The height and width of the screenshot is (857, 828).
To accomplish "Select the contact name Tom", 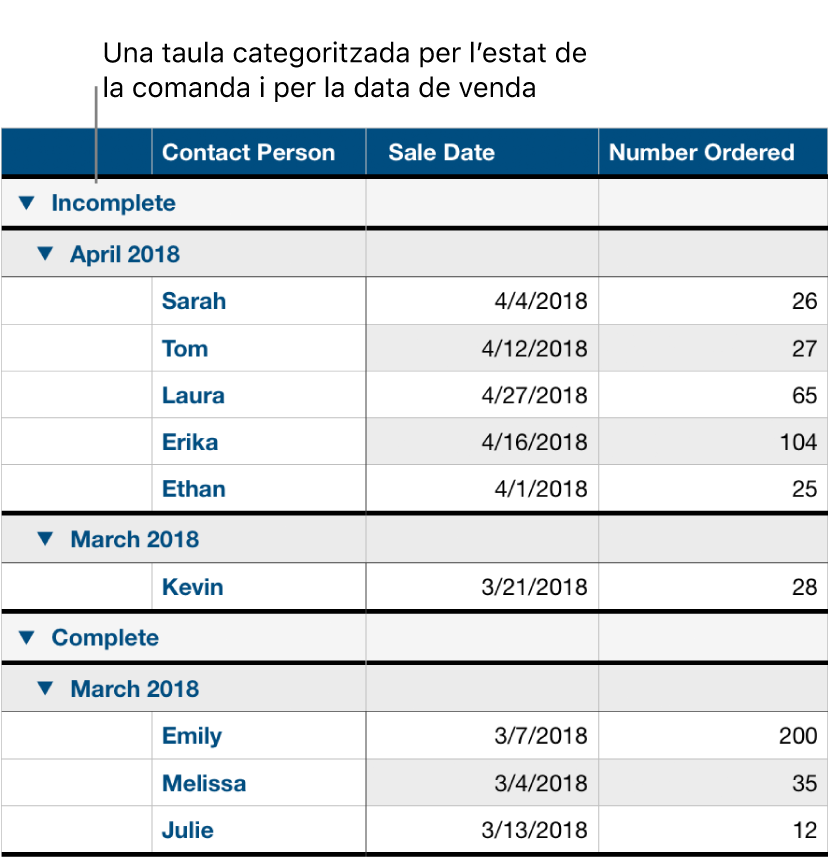I will [184, 348].
